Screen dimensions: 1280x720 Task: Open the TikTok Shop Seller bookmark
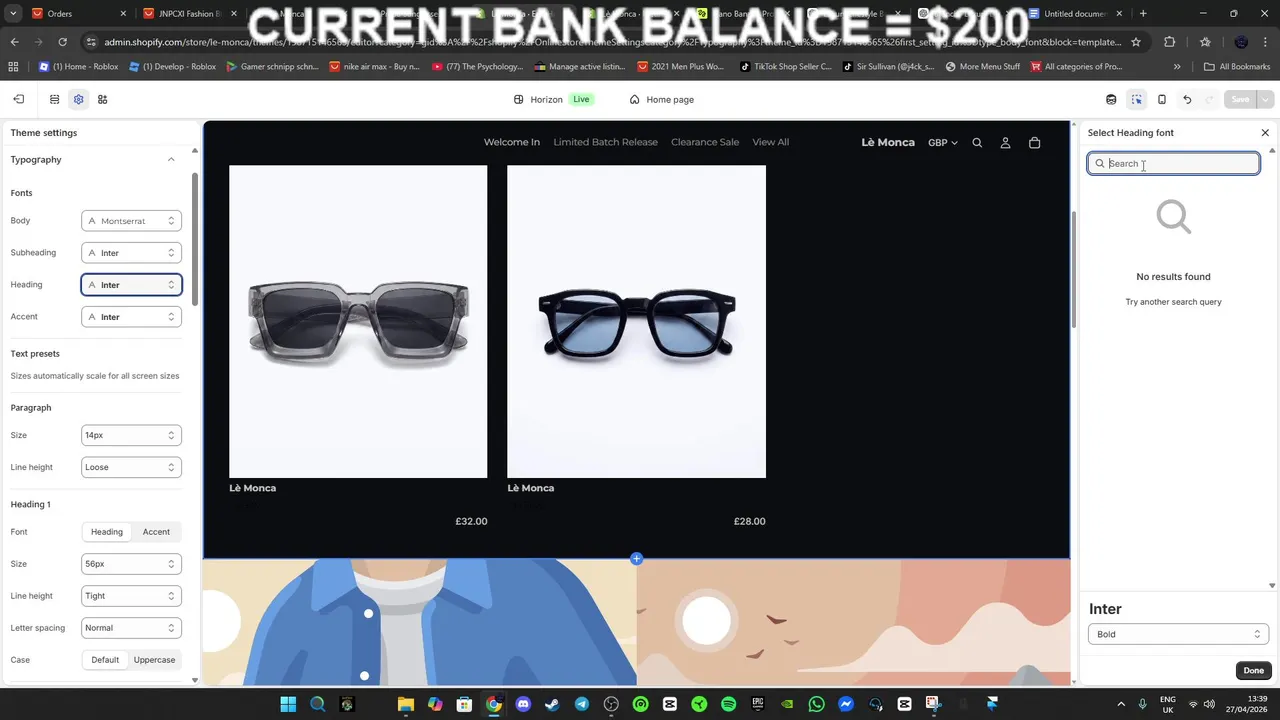click(785, 67)
